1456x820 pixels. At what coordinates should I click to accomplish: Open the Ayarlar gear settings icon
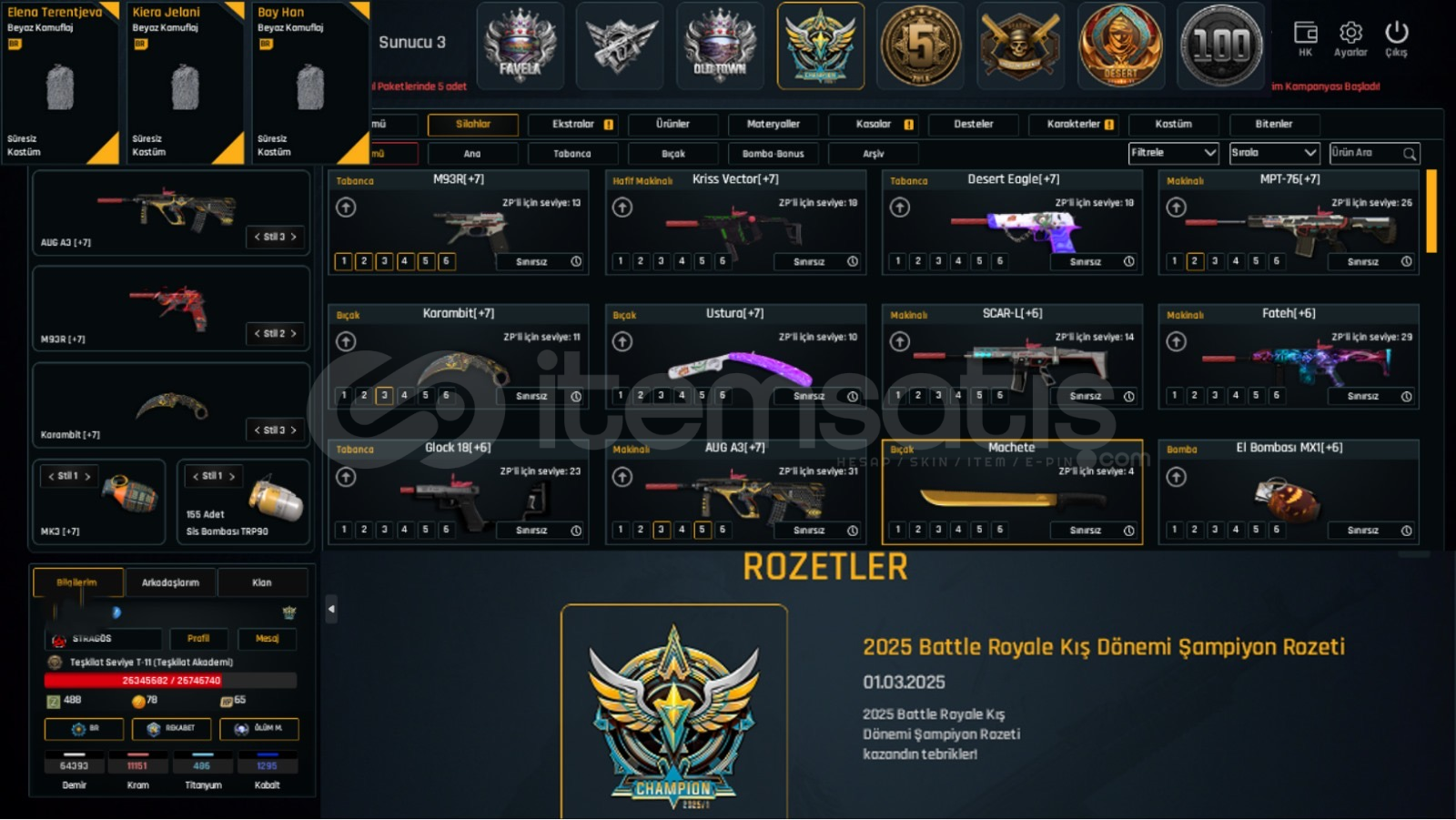point(1350,33)
